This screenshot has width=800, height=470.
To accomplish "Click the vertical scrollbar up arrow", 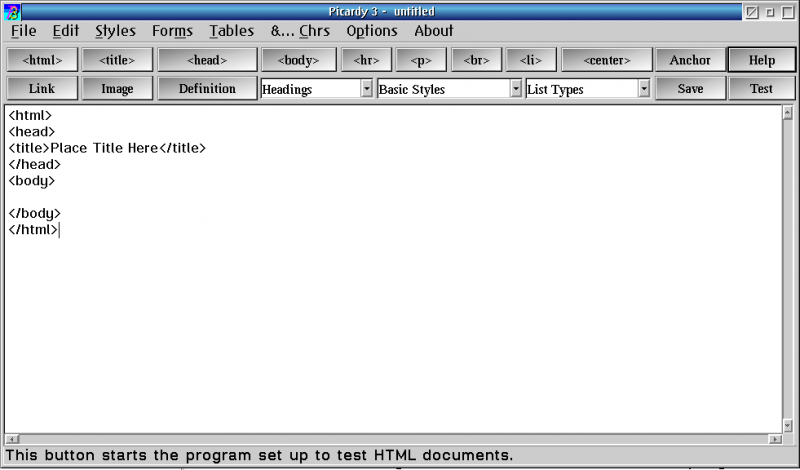I will click(788, 112).
